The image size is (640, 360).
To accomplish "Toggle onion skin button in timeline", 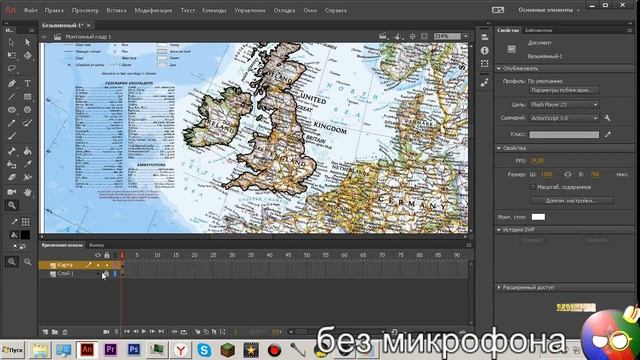I will click(198, 332).
